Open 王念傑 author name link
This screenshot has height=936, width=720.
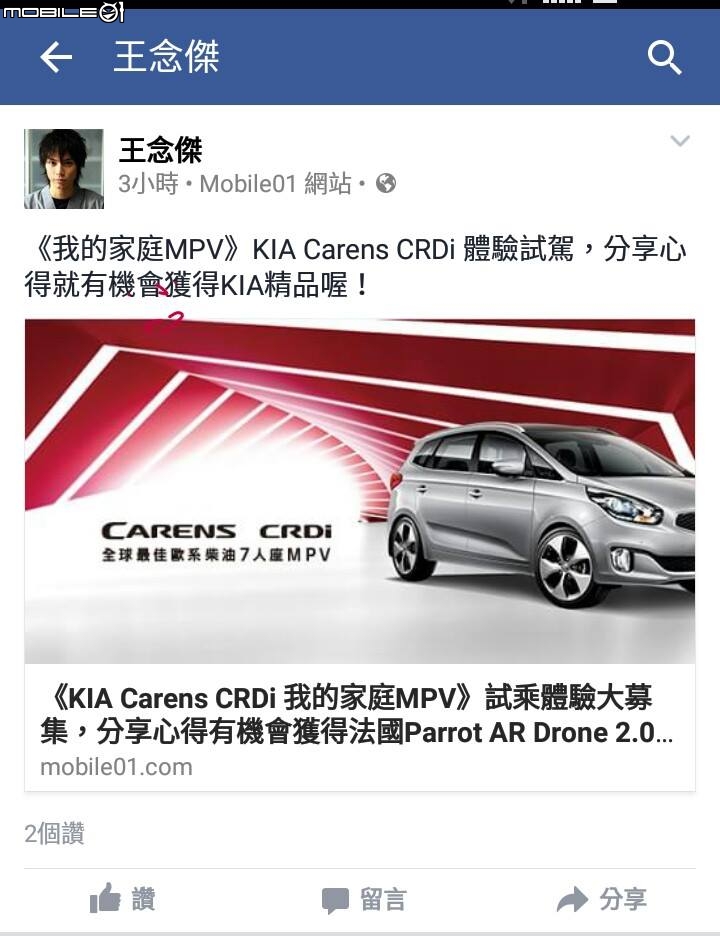161,150
